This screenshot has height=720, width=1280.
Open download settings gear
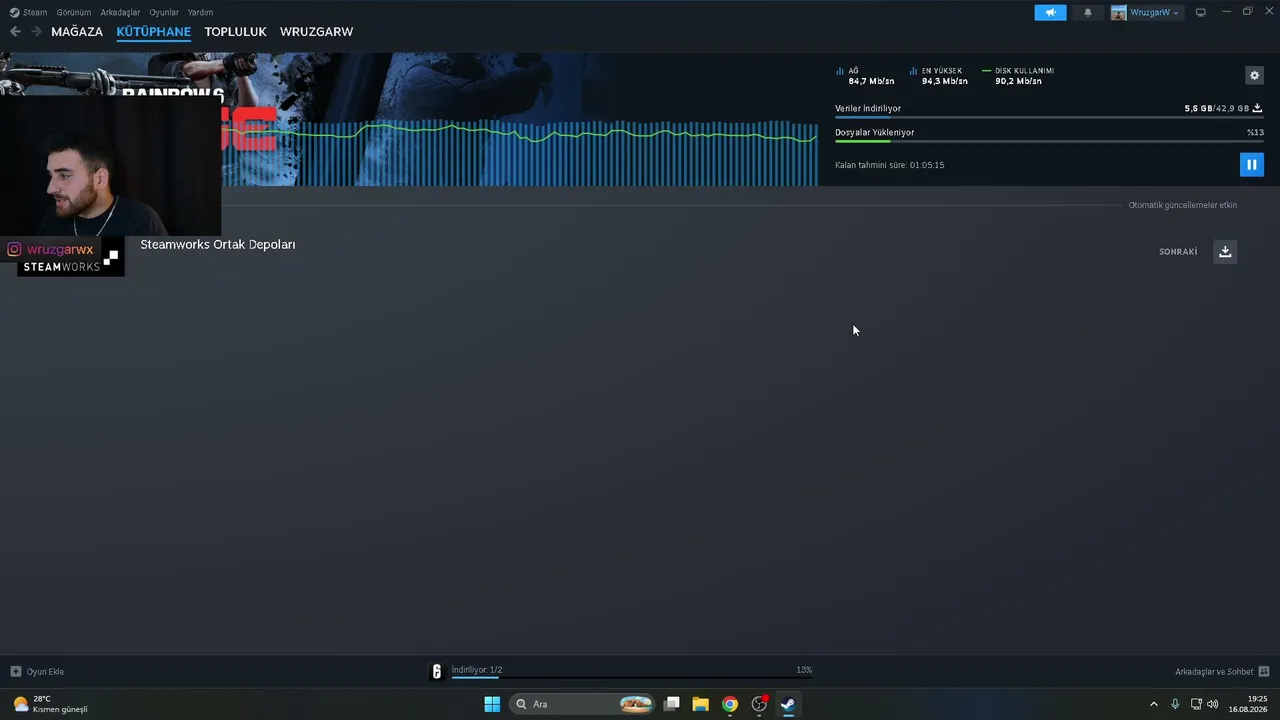(x=1254, y=75)
